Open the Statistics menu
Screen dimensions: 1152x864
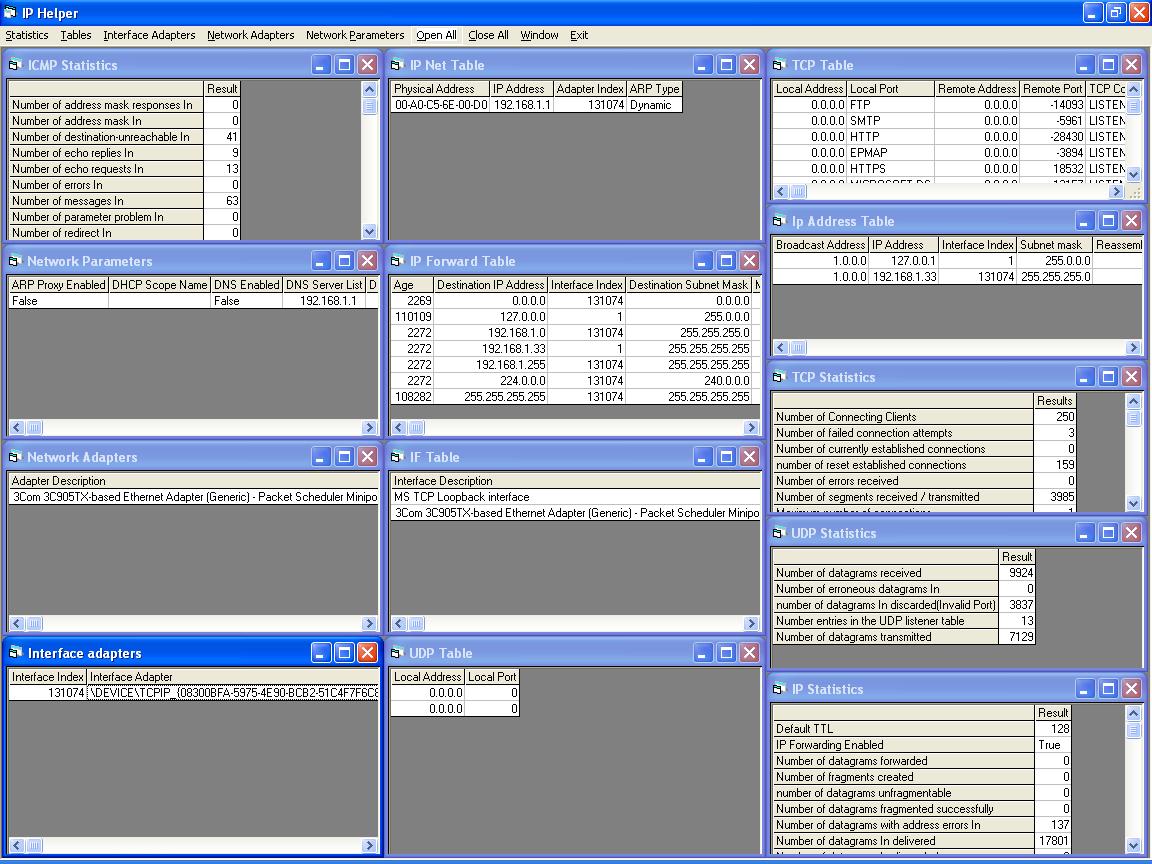27,35
